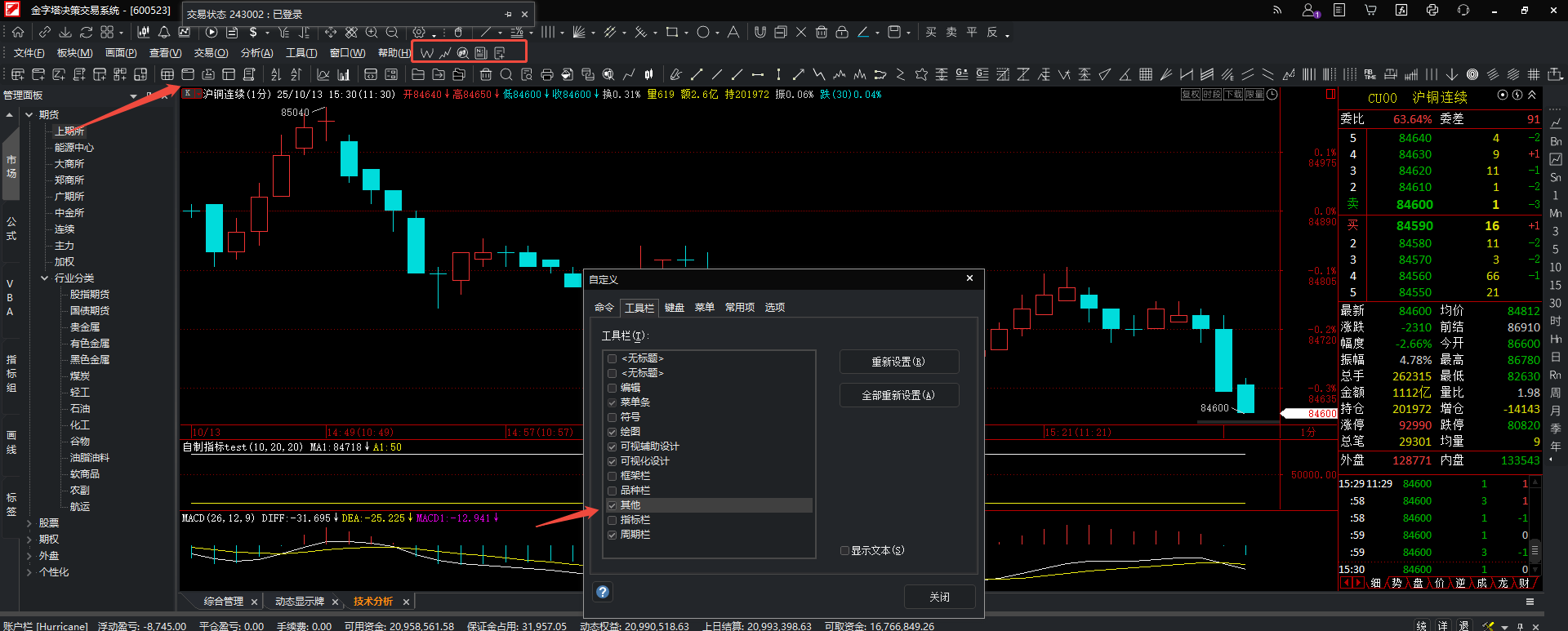The image size is (1568, 631).
Task: Uncheck the 周期栏 toolbar checkbox
Action: point(612,535)
